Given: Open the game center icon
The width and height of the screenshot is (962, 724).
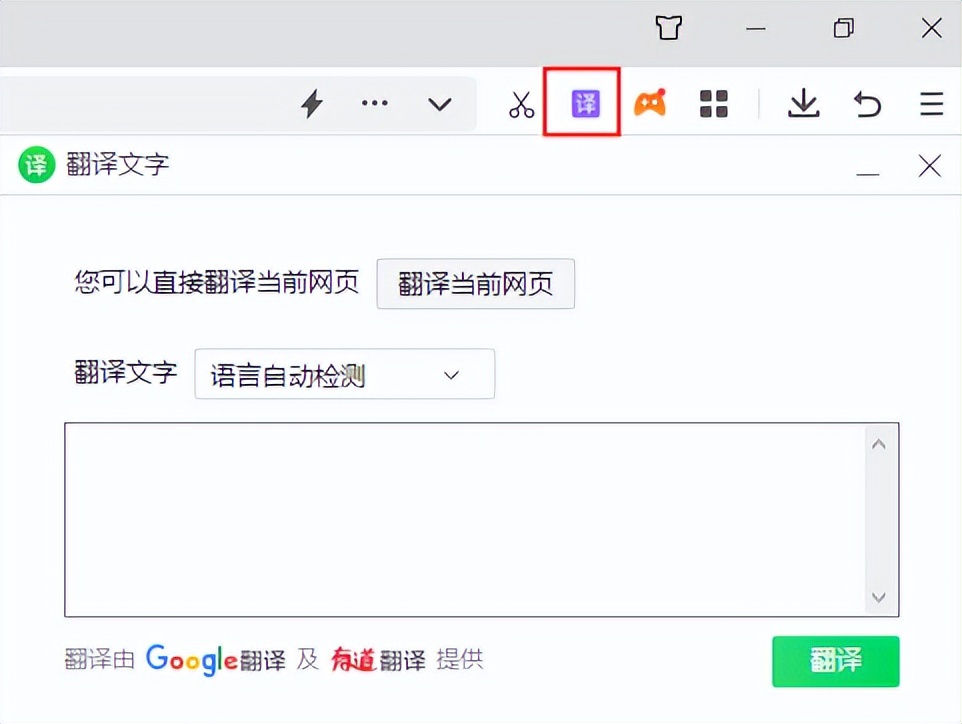Looking at the screenshot, I should (x=650, y=103).
